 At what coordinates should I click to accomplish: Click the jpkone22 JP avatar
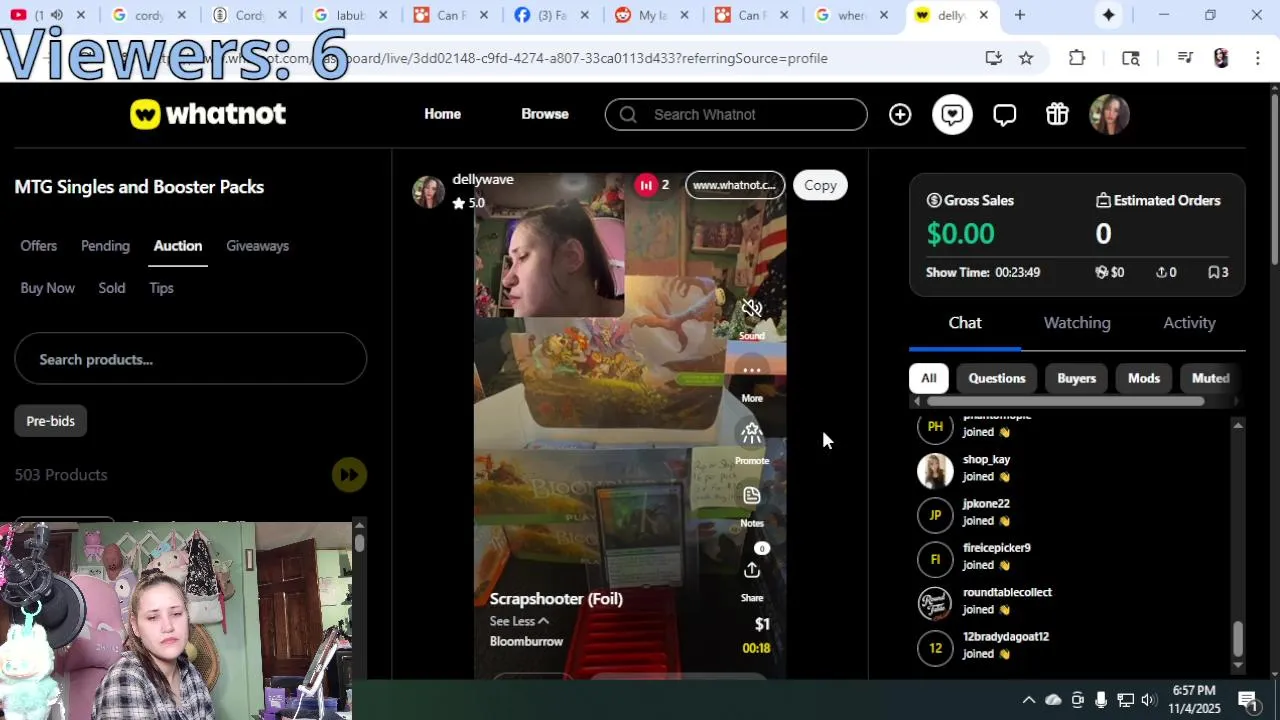(935, 515)
